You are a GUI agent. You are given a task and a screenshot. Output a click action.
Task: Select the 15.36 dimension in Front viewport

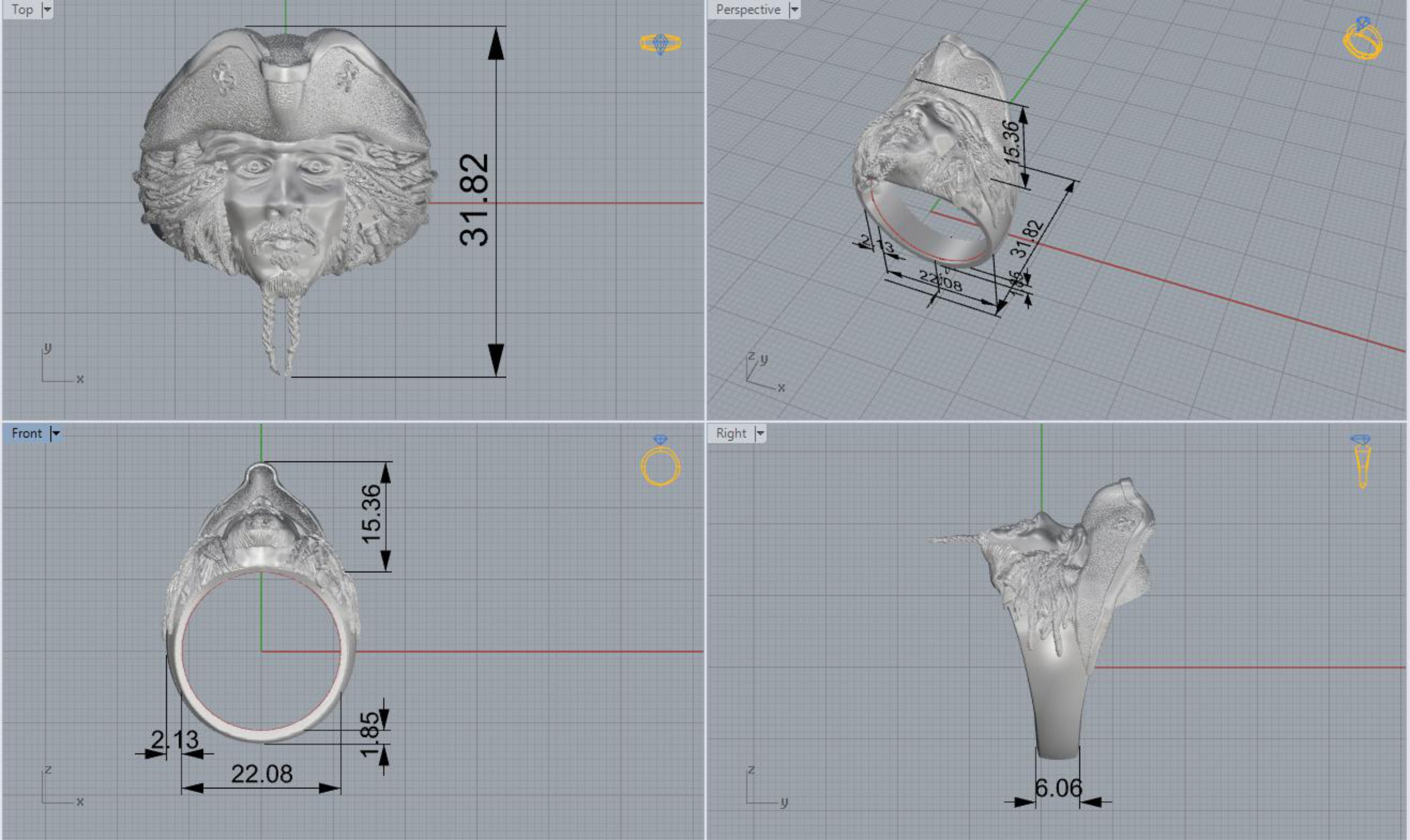[371, 514]
